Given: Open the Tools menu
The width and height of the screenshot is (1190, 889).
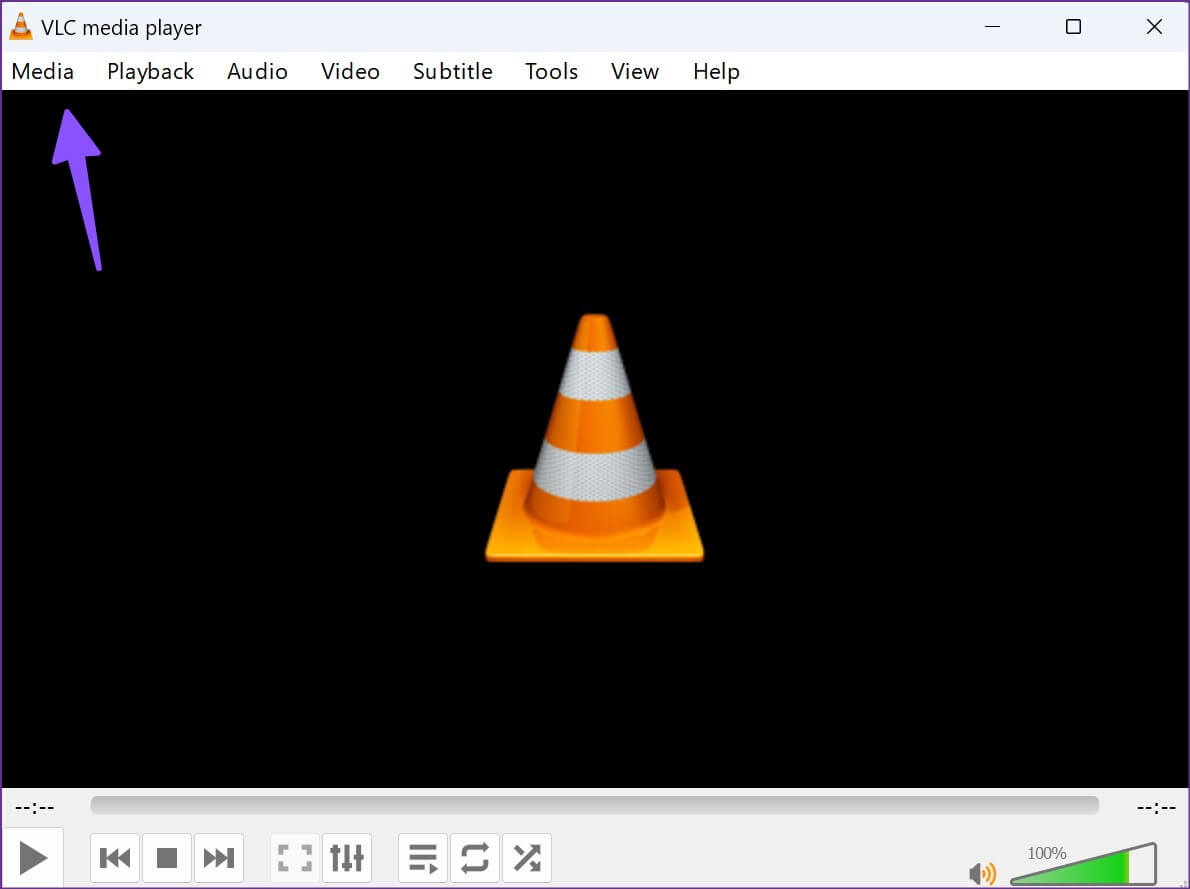Looking at the screenshot, I should click(x=552, y=71).
